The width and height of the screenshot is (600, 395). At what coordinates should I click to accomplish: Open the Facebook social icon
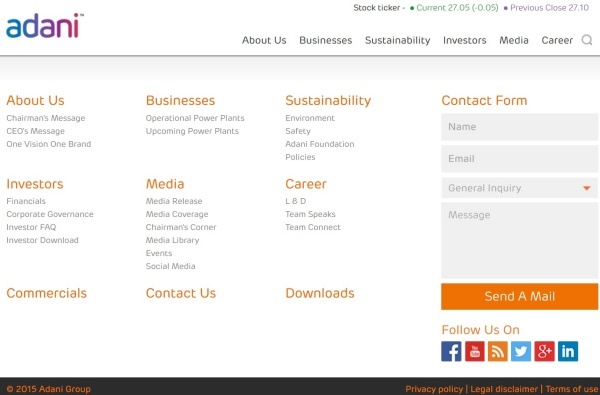tap(451, 351)
